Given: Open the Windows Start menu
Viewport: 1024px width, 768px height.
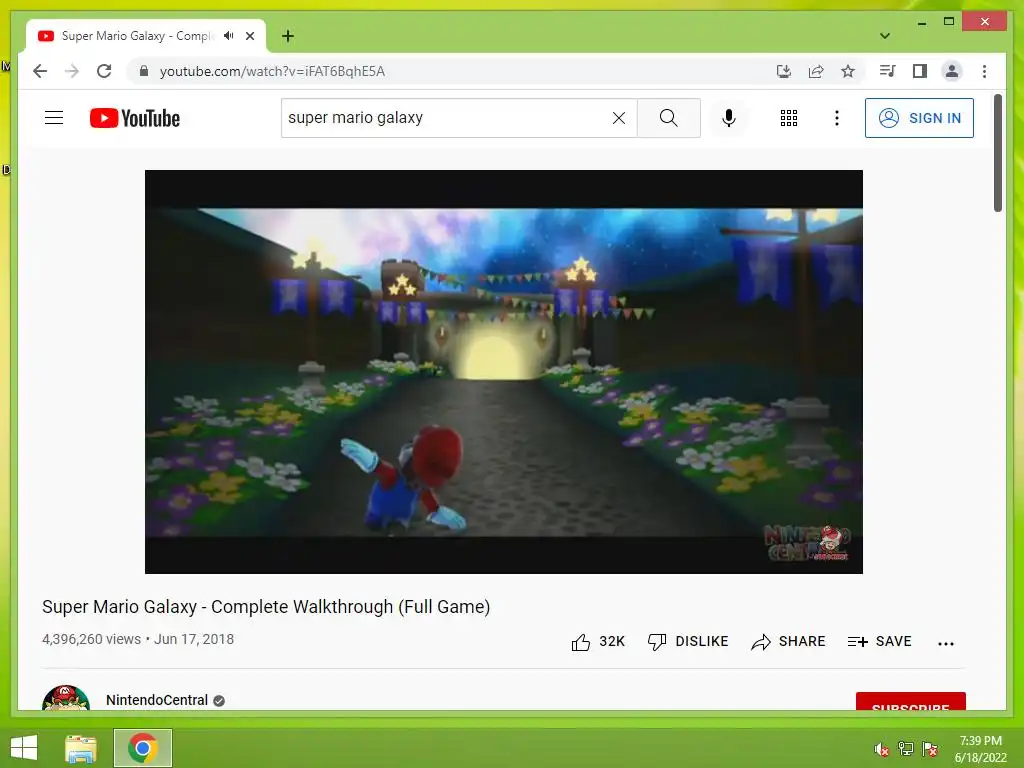Looking at the screenshot, I should 24,748.
